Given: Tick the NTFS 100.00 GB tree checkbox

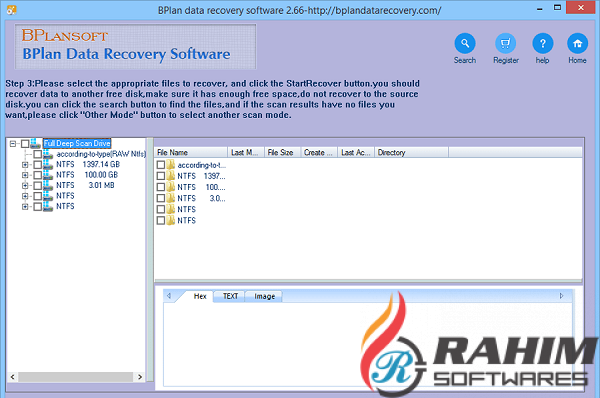Looking at the screenshot, I should point(38,175).
